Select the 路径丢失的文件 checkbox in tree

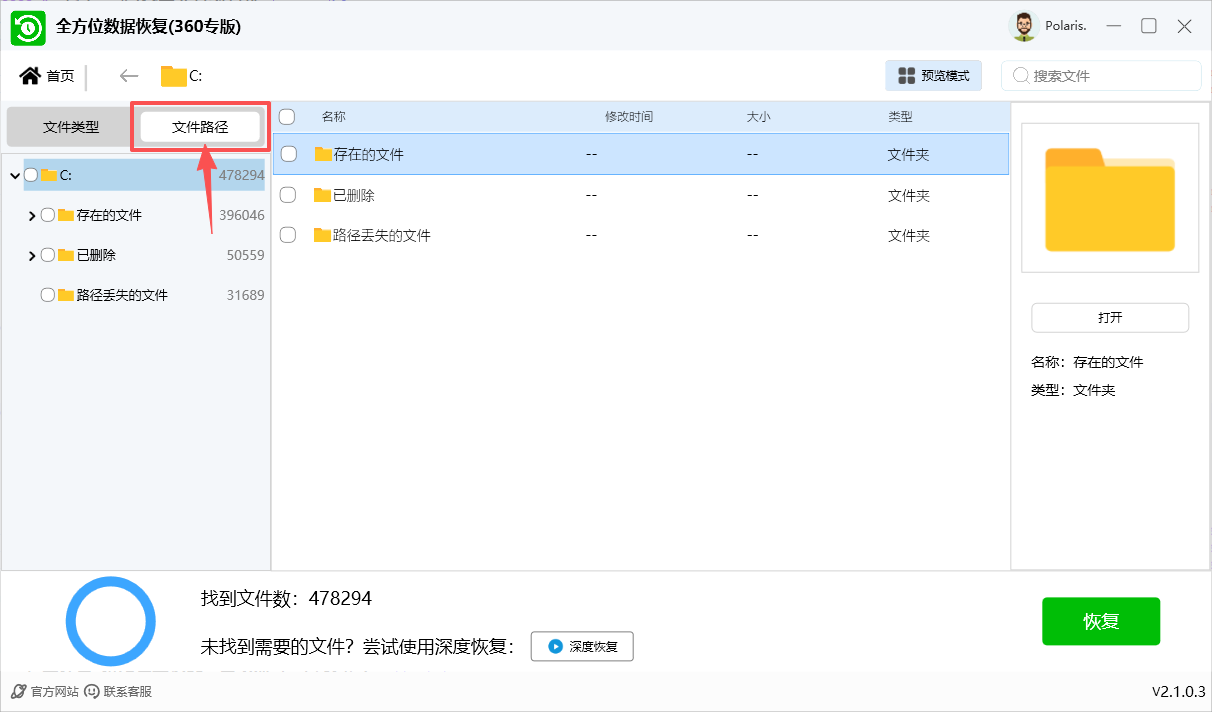47,295
